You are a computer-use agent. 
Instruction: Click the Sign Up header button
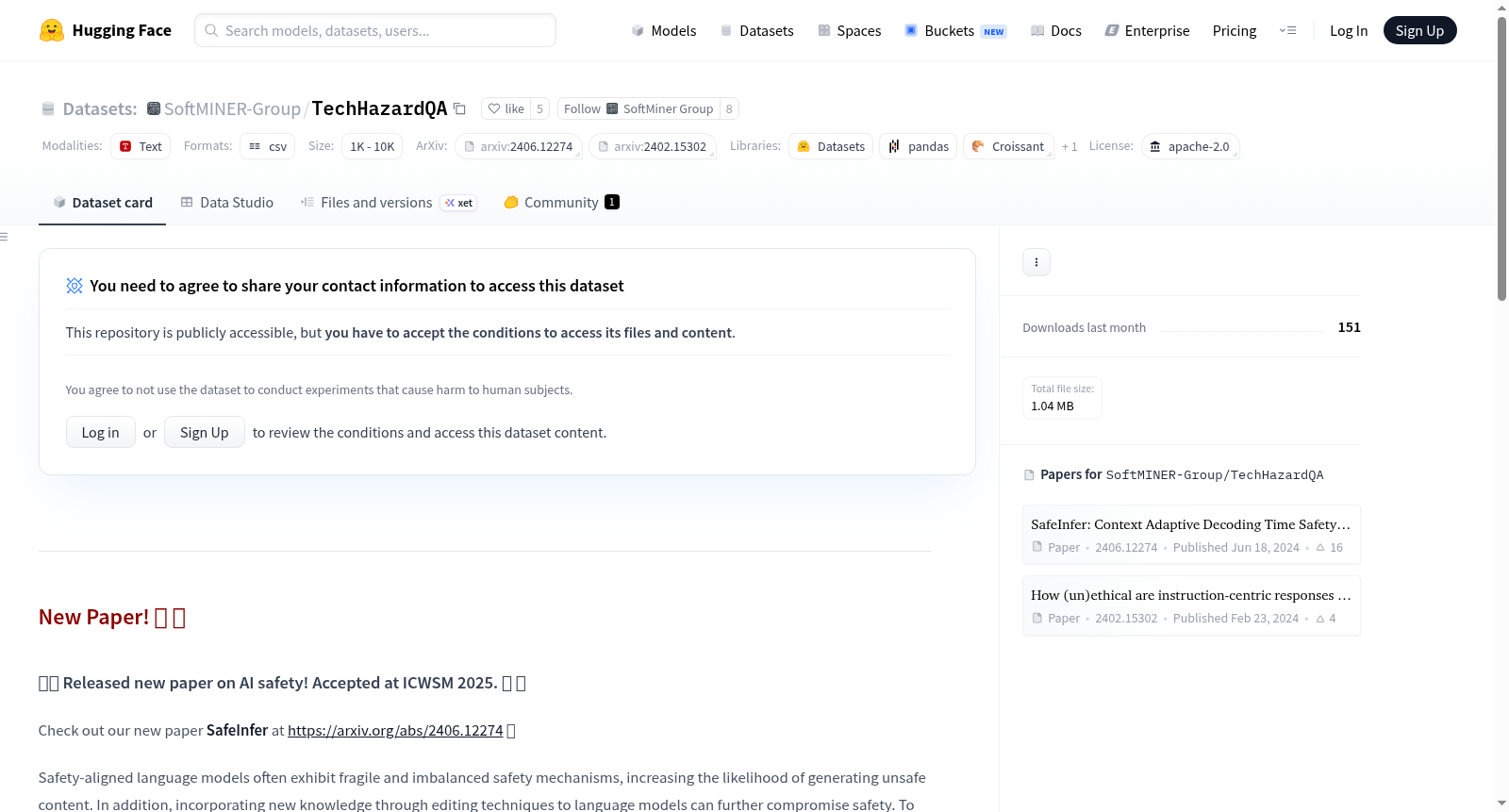(x=1419, y=30)
